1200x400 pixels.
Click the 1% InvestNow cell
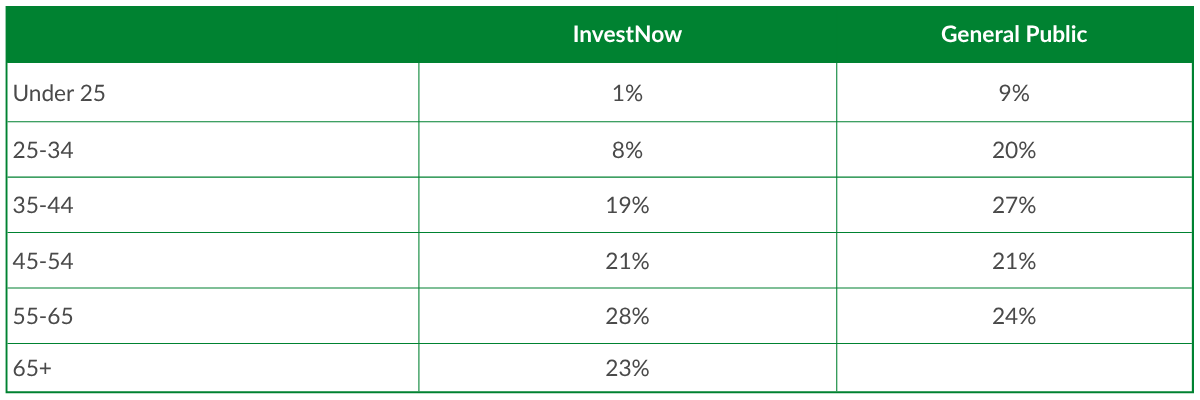click(627, 94)
